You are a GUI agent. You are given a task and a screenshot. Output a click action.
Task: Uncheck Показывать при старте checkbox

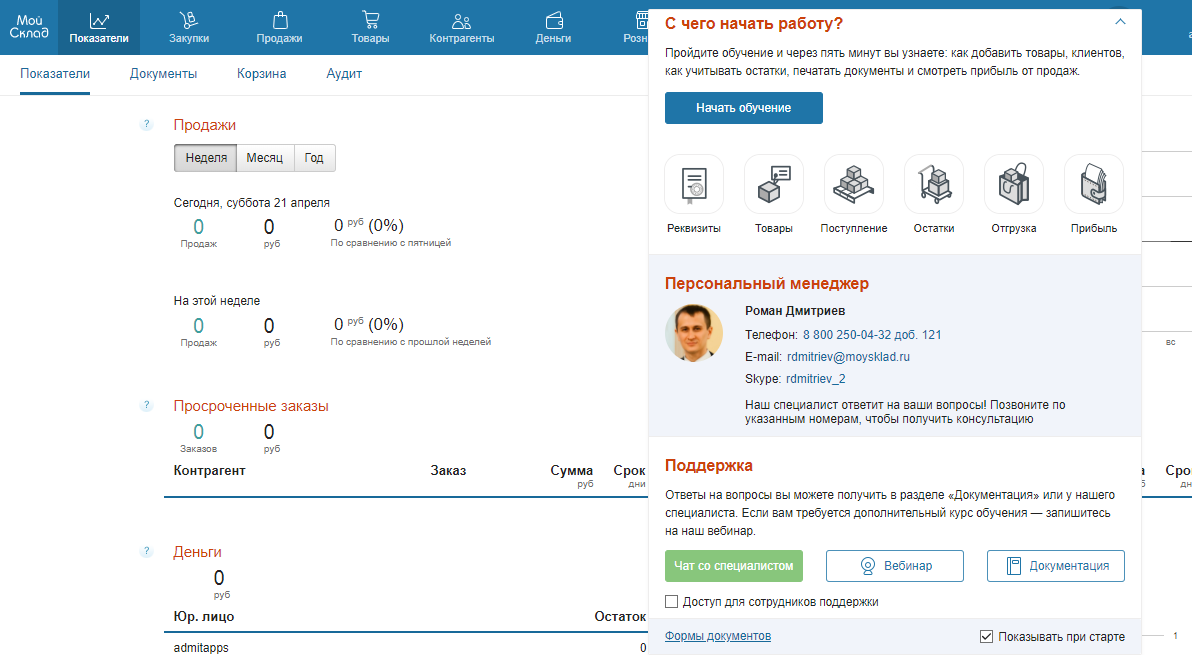[x=986, y=636]
